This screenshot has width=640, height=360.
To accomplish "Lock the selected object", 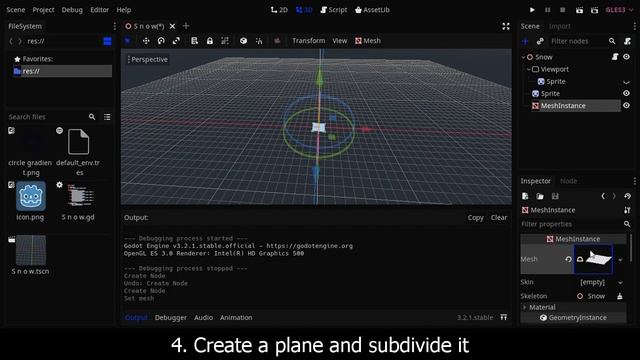I will point(209,41).
